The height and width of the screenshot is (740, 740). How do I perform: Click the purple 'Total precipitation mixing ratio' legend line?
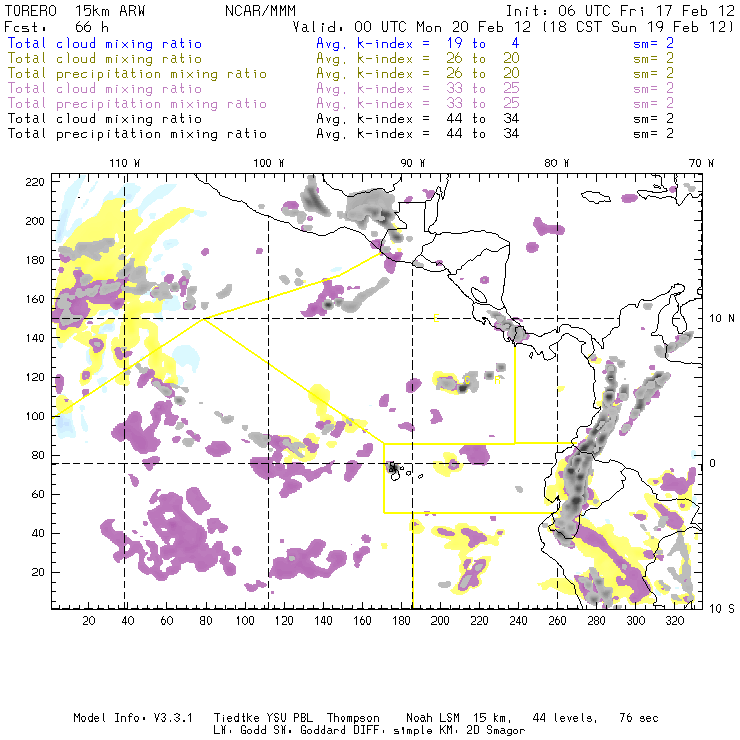point(137,104)
